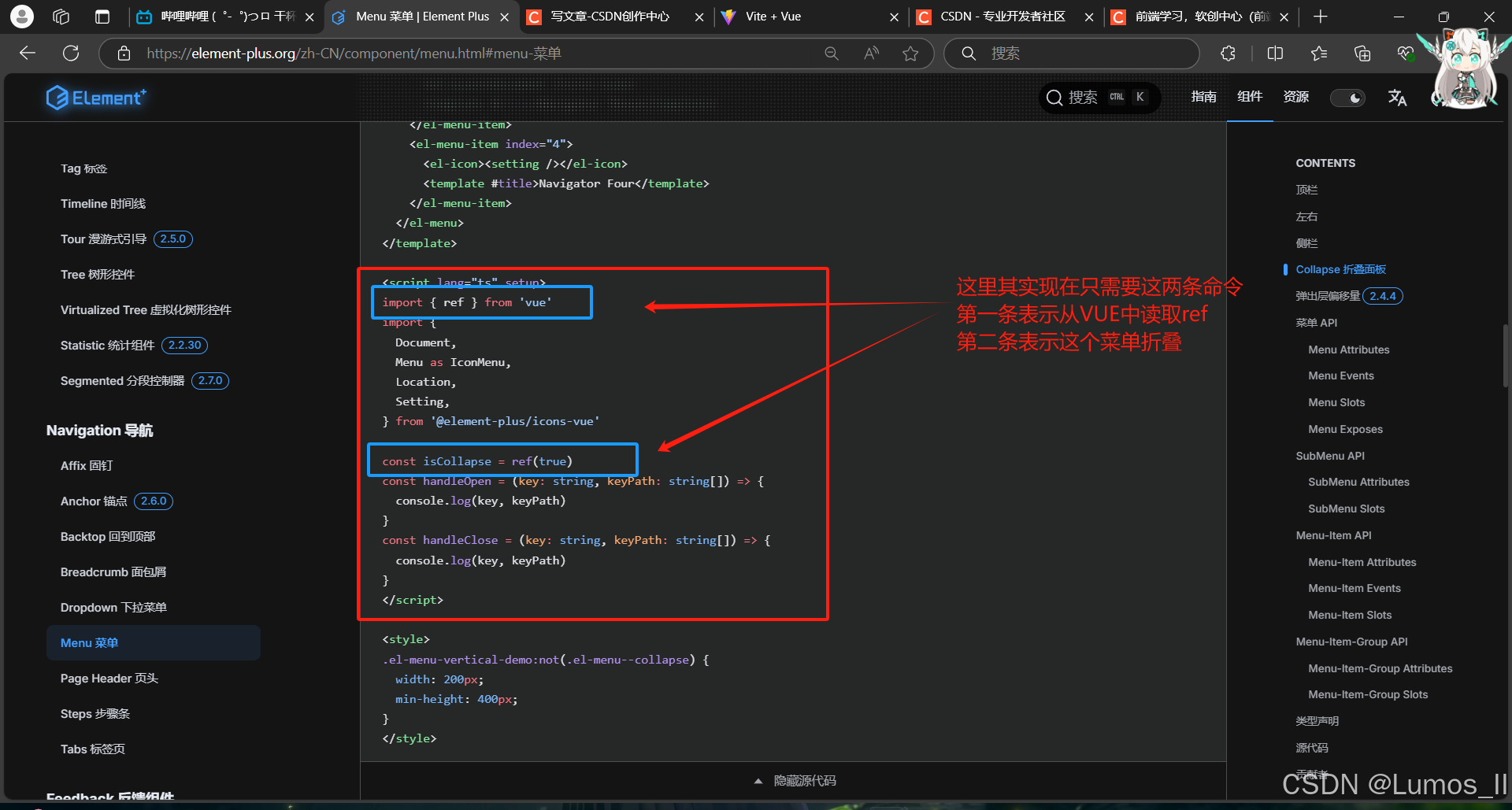Open the tab actions menu icon
This screenshot has width=1512, height=810.
click(102, 17)
